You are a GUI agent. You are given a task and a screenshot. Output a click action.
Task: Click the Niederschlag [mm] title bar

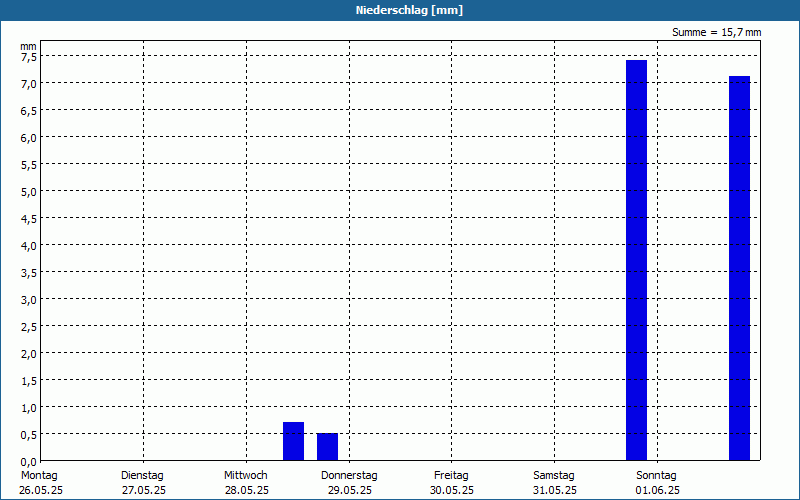(x=400, y=10)
